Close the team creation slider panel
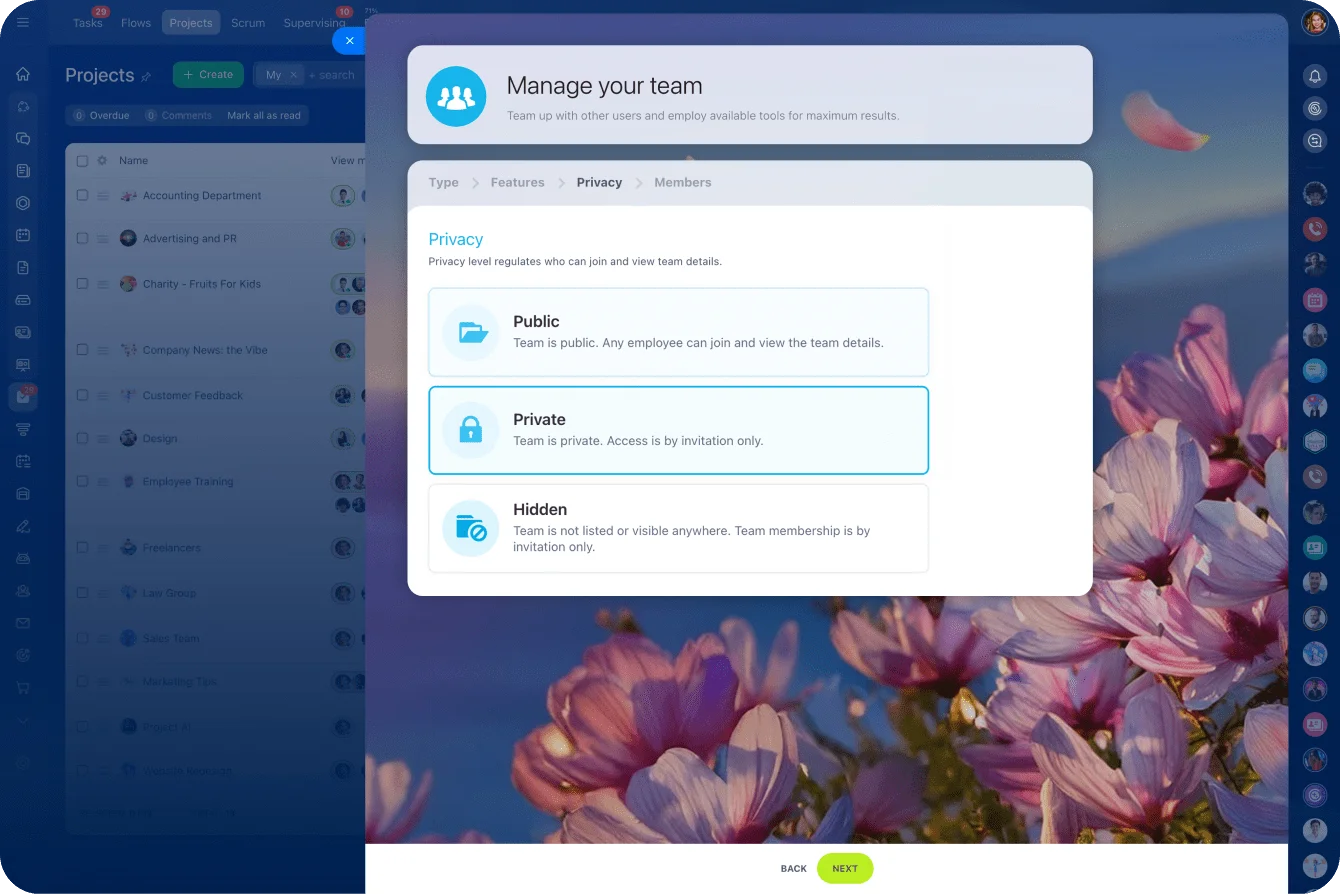 coord(349,41)
